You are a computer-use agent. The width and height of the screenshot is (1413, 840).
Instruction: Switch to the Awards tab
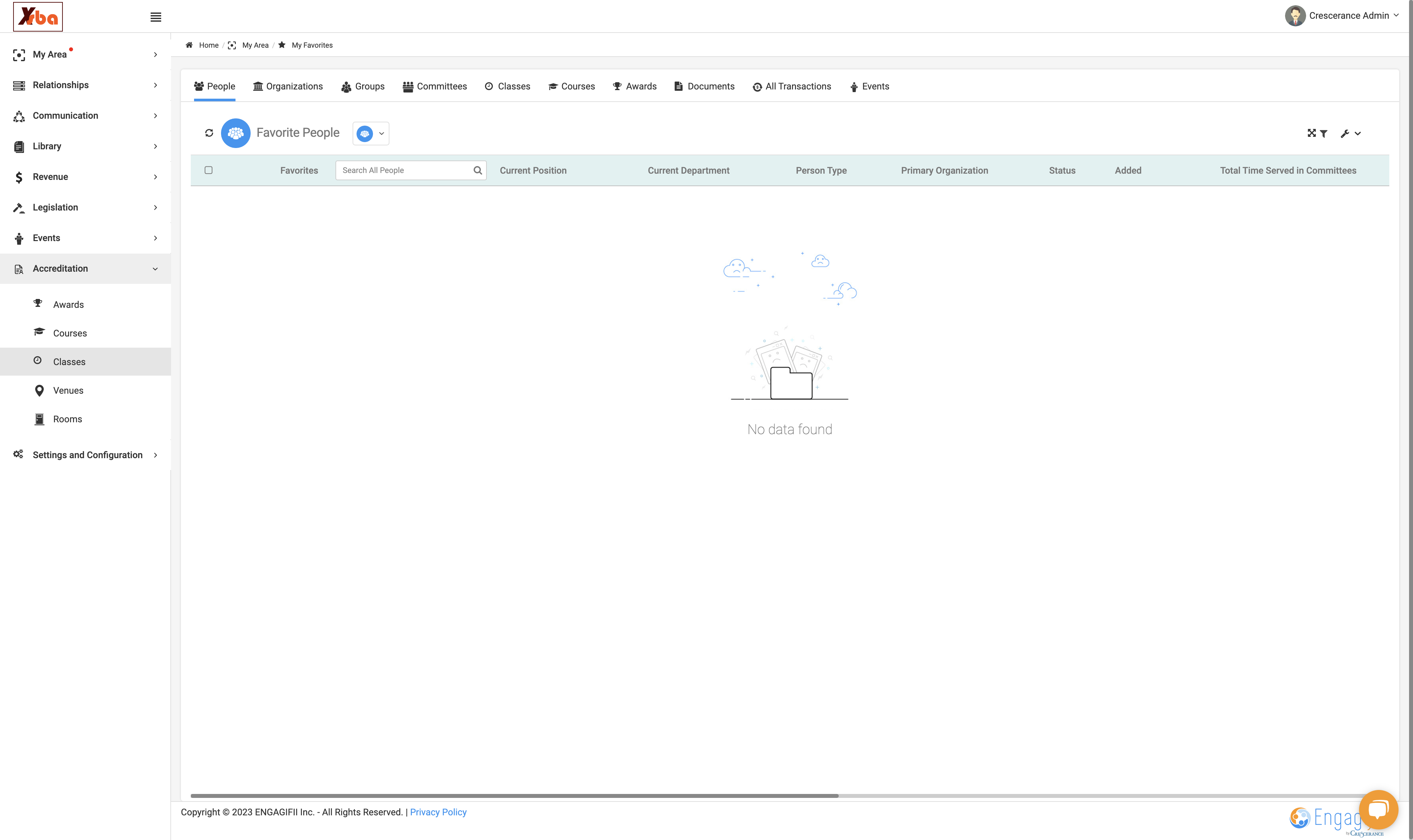[635, 86]
